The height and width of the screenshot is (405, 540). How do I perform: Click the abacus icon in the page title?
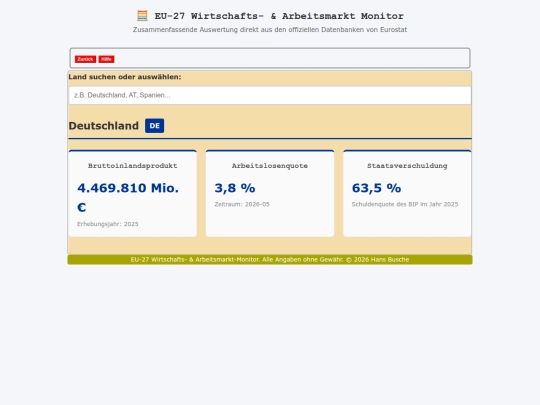pyautogui.click(x=142, y=16)
